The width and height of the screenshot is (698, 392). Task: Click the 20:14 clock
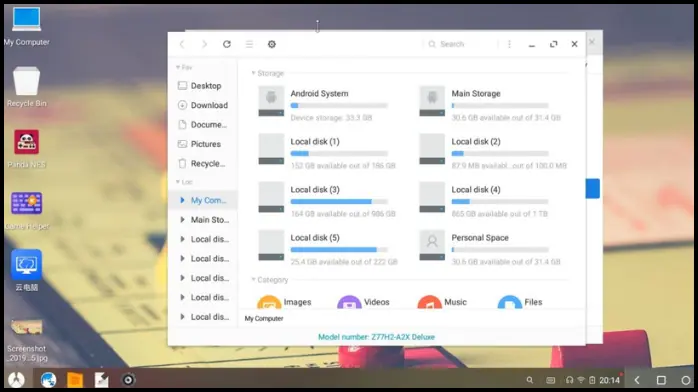coord(609,380)
